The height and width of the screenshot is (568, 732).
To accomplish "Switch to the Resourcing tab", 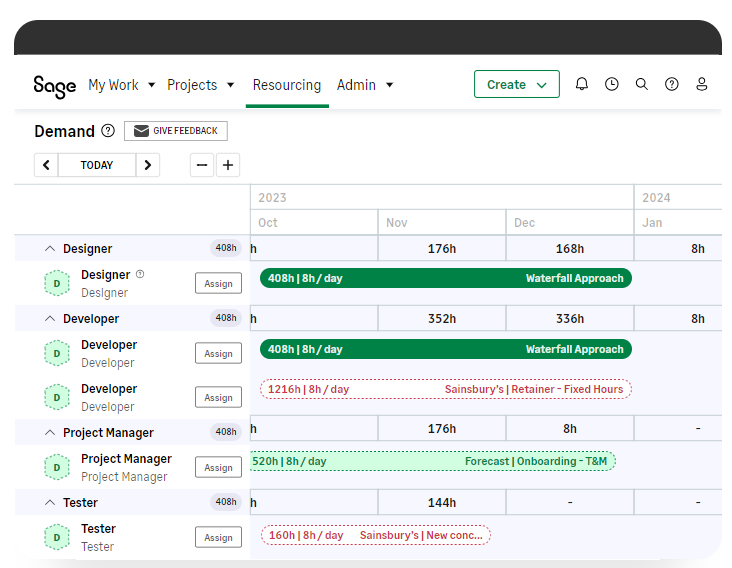I will (x=287, y=85).
